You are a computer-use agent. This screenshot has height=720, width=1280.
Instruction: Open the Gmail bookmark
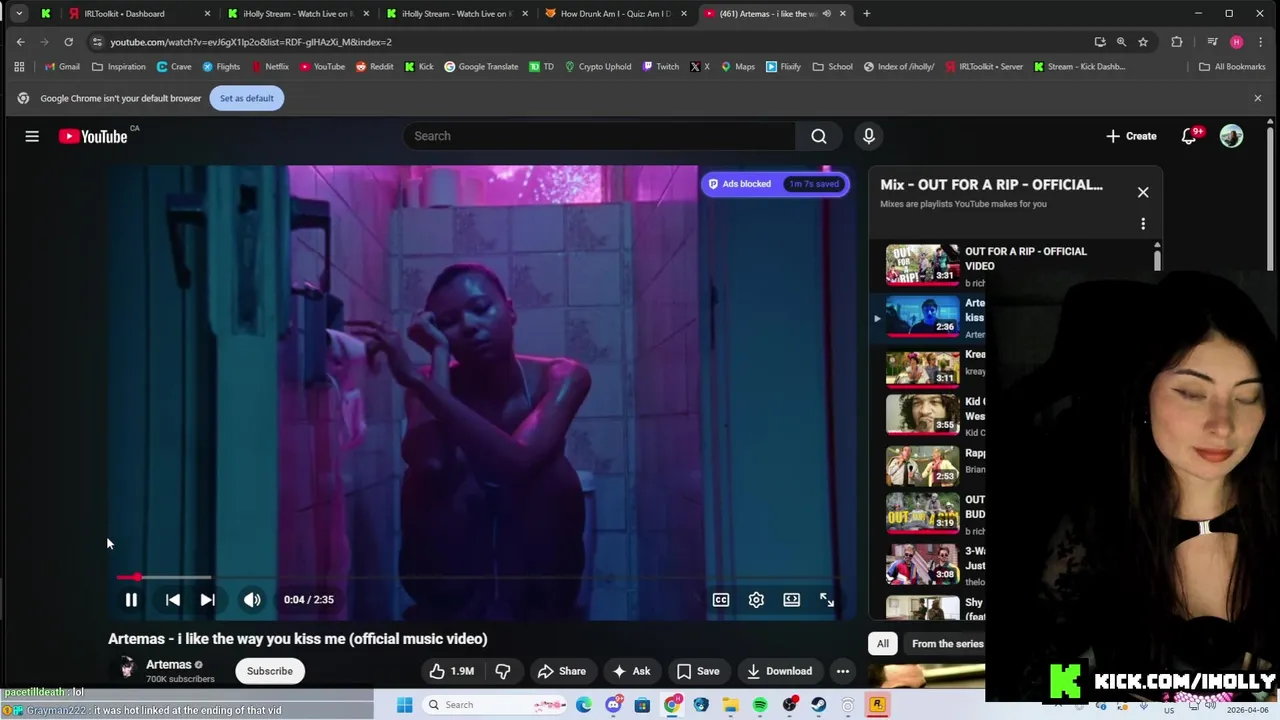coord(61,67)
